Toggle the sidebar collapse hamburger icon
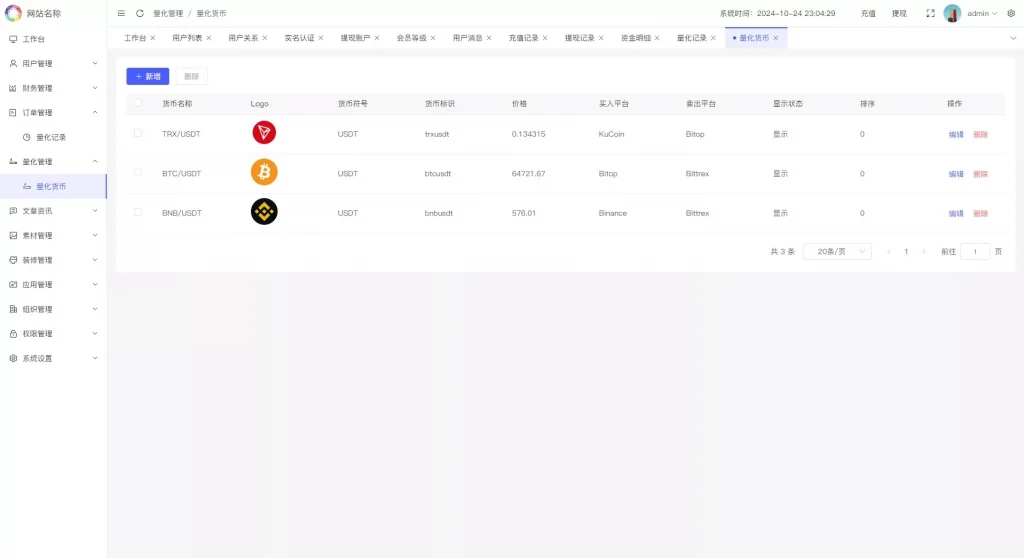The height and width of the screenshot is (558, 1024). click(121, 13)
